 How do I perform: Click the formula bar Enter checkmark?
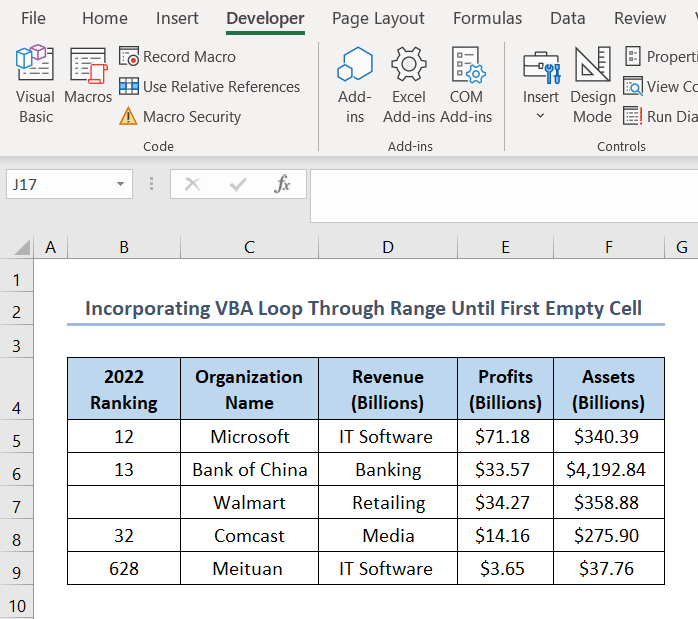[238, 184]
